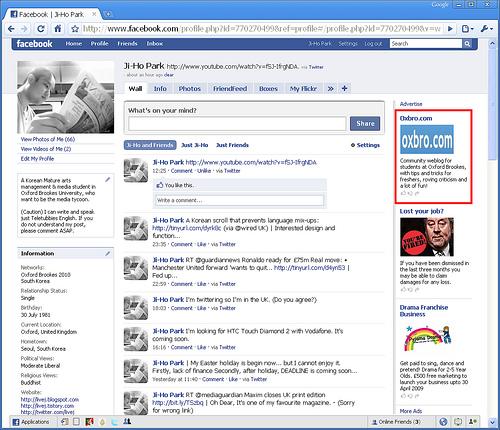Click the light-blue bird icon in bottom bar
This screenshot has height=430, width=500.
114,422
